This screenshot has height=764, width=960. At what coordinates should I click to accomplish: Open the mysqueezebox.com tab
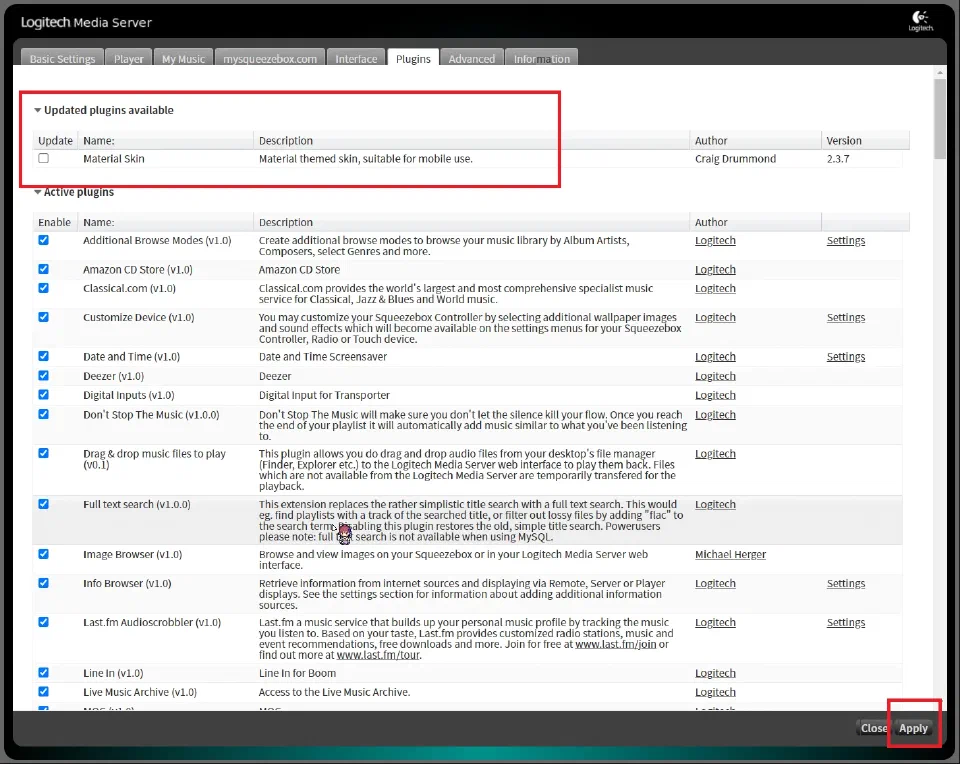click(270, 58)
